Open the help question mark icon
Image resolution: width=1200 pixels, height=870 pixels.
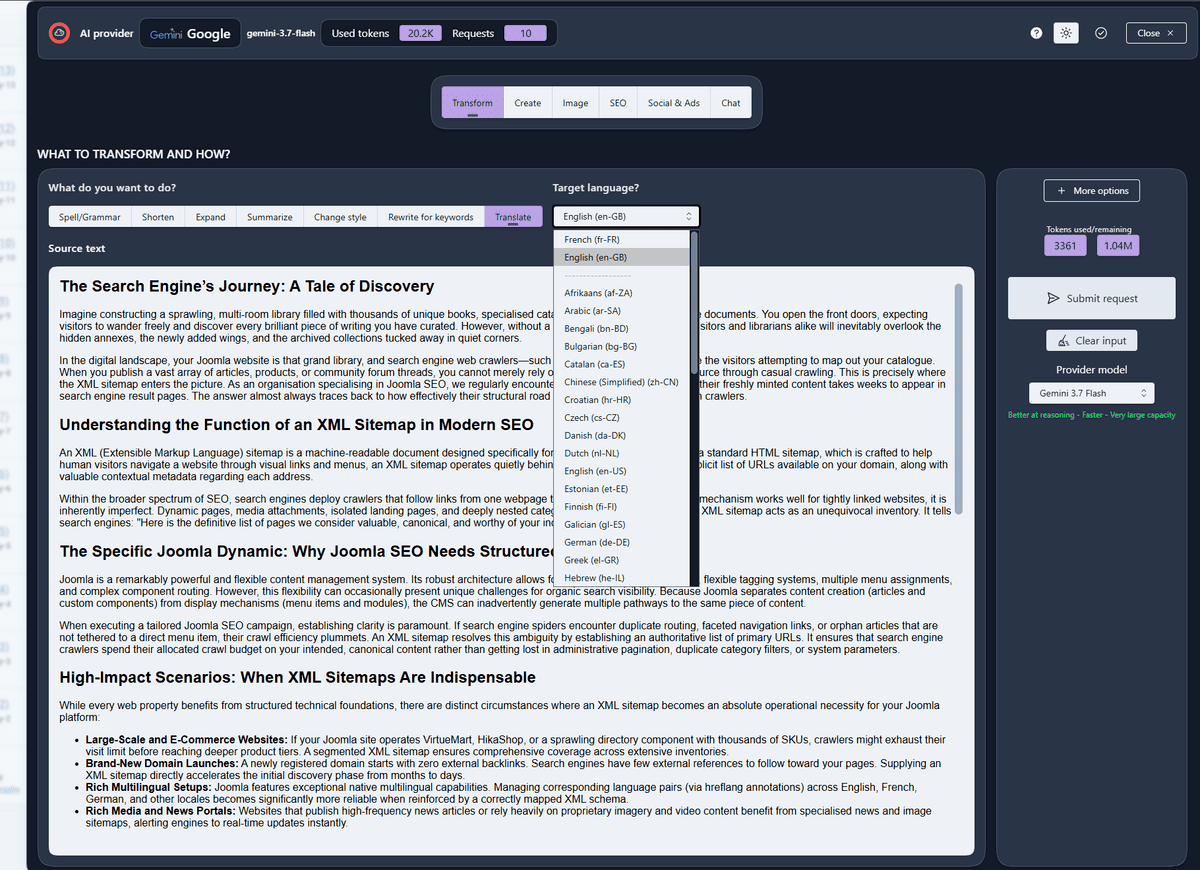[x=1037, y=33]
